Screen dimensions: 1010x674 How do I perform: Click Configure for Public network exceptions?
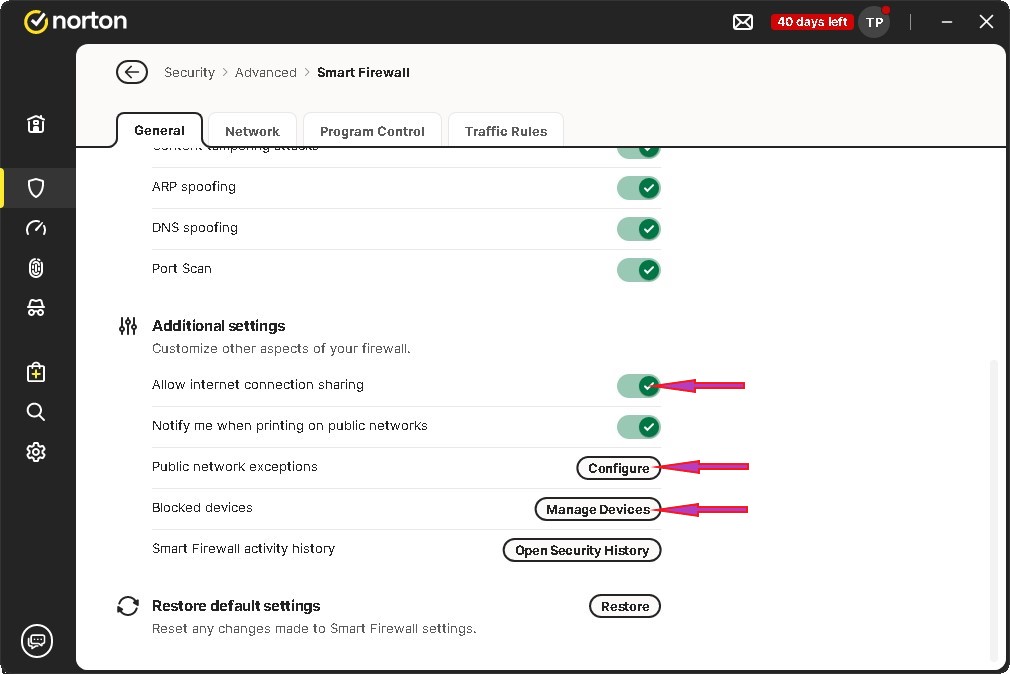[618, 468]
